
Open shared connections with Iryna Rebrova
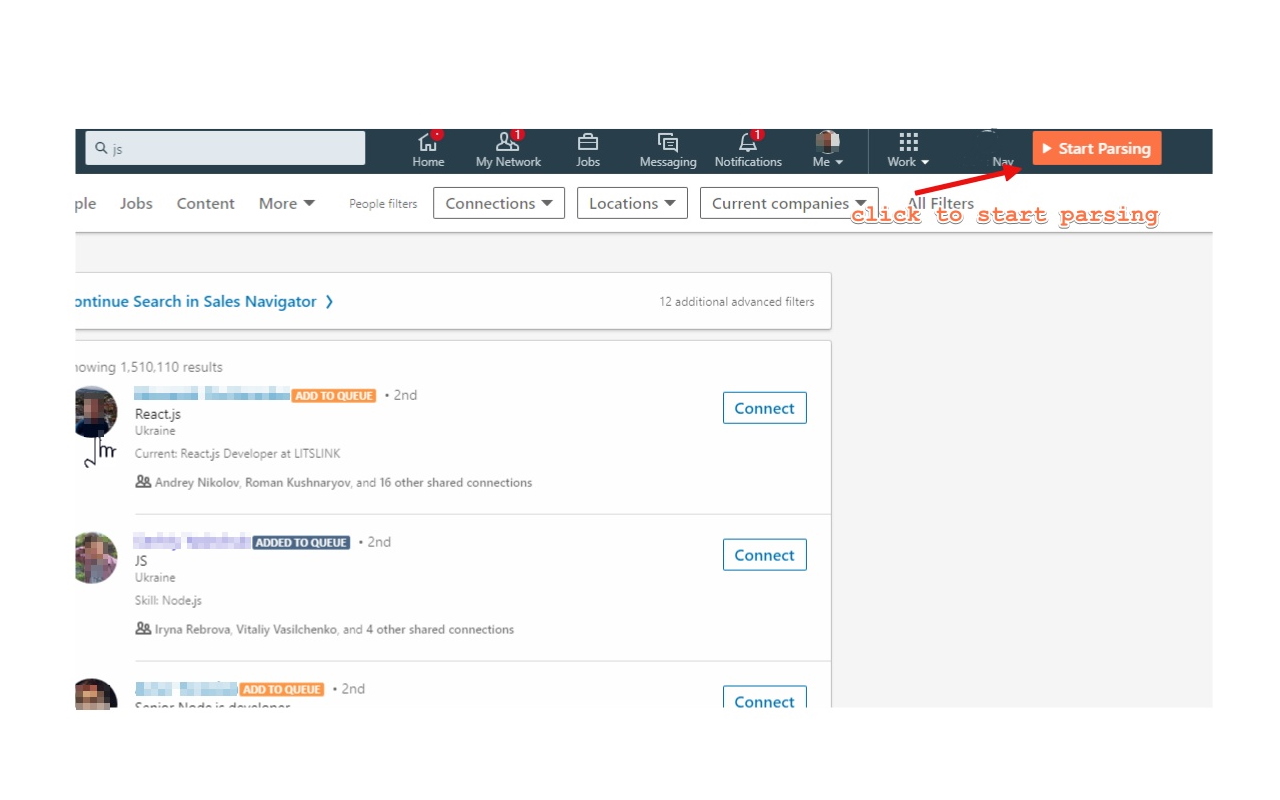tap(334, 630)
